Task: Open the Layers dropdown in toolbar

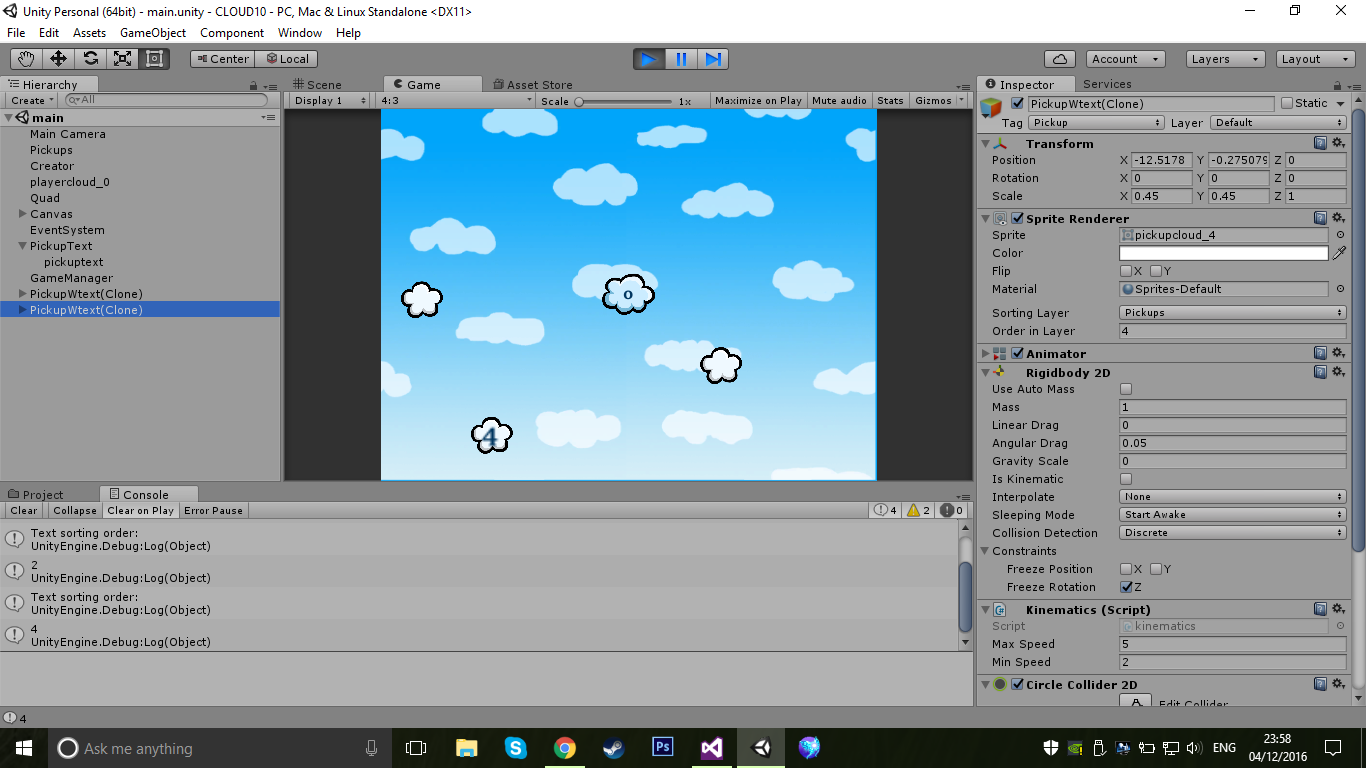Action: tap(1225, 59)
